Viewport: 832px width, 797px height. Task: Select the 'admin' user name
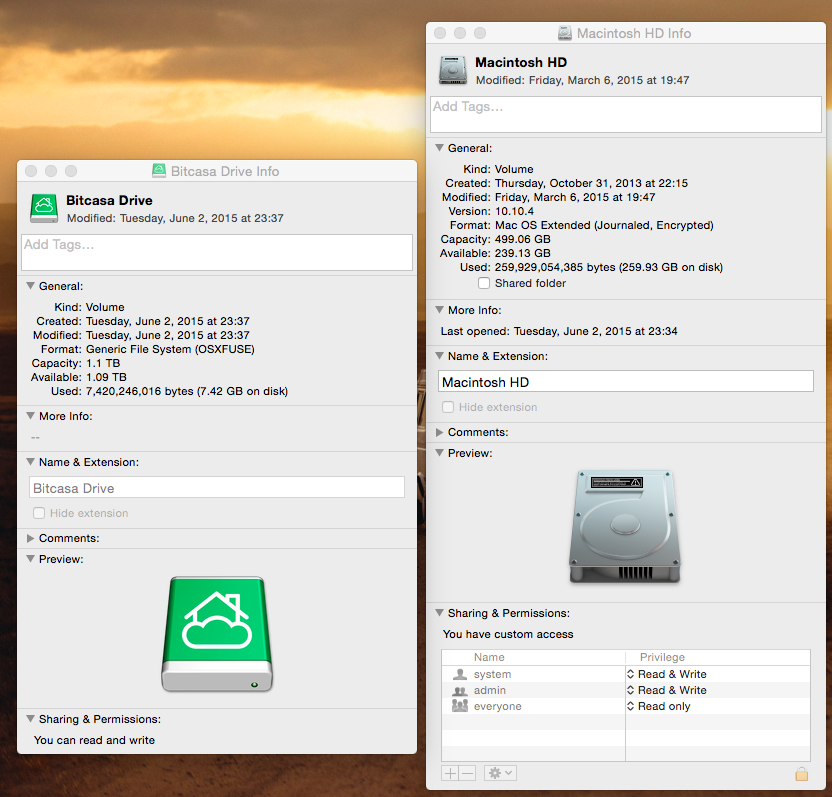tap(490, 690)
